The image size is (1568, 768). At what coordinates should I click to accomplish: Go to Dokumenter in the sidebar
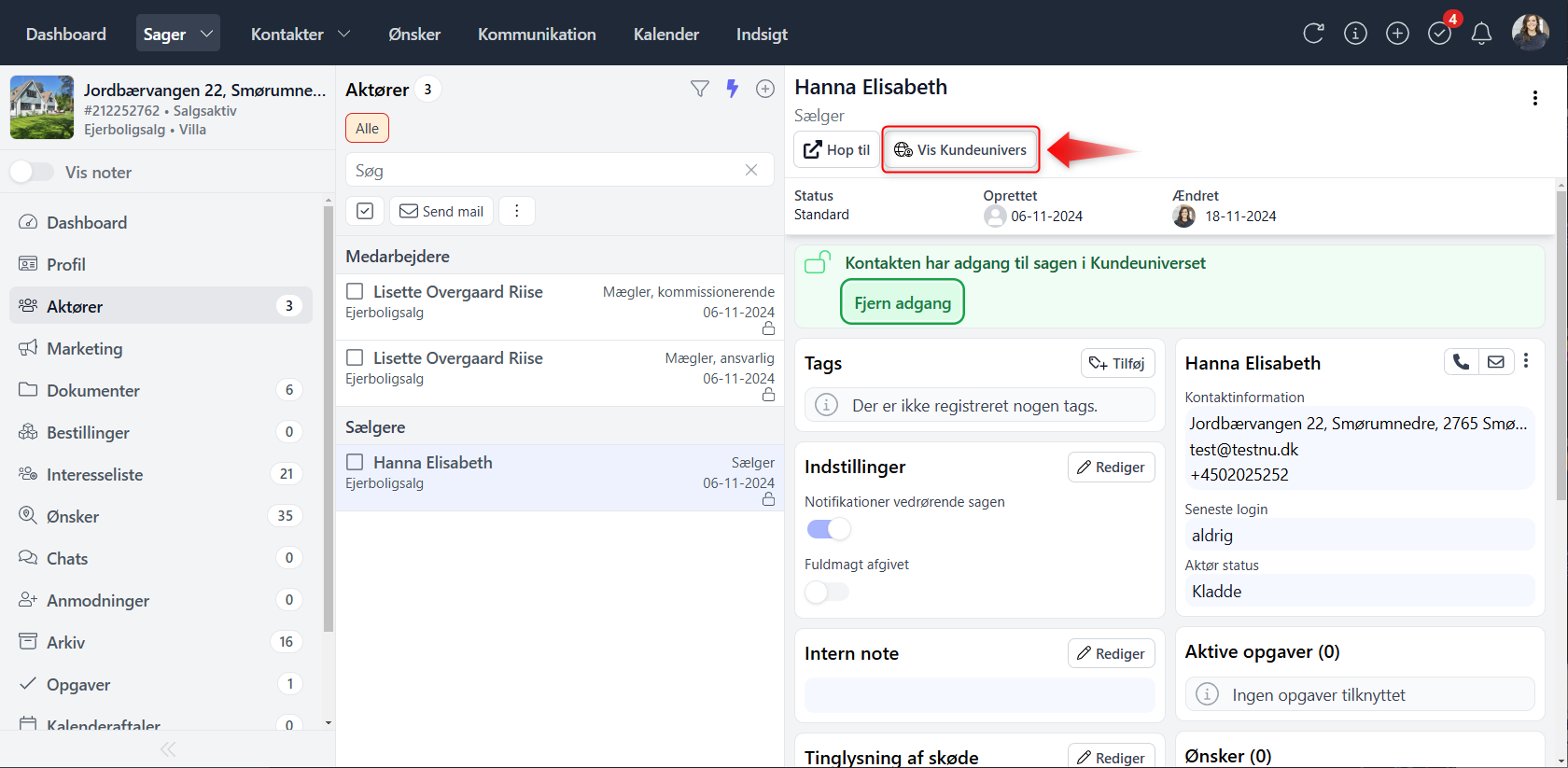click(x=93, y=390)
